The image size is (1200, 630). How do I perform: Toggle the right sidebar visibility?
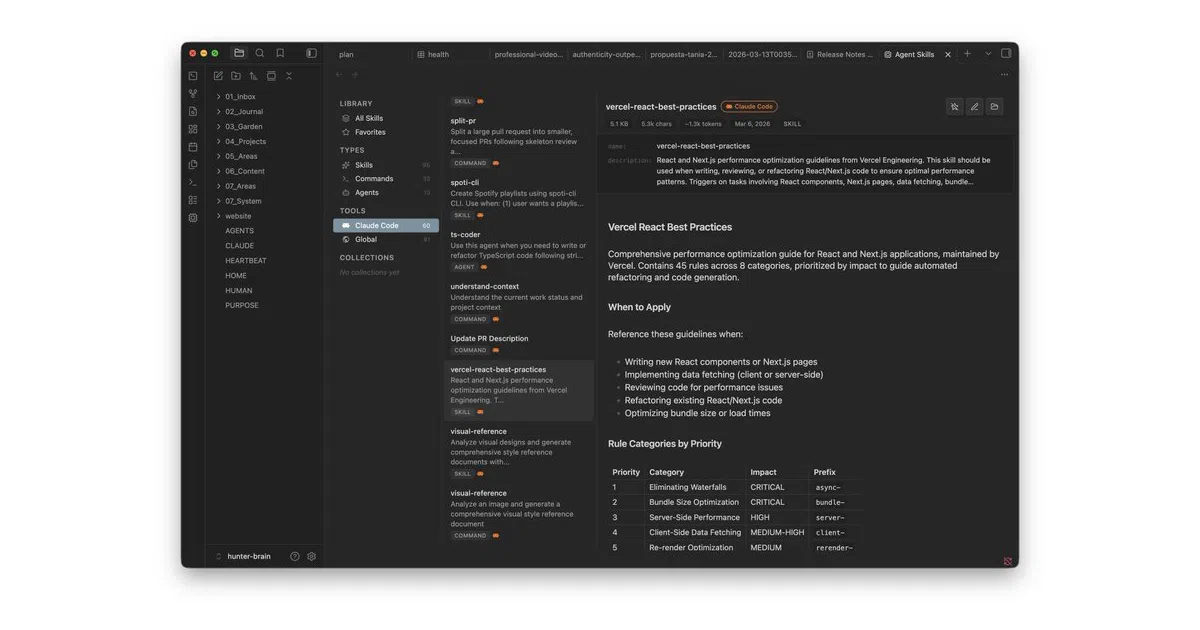pos(1006,54)
